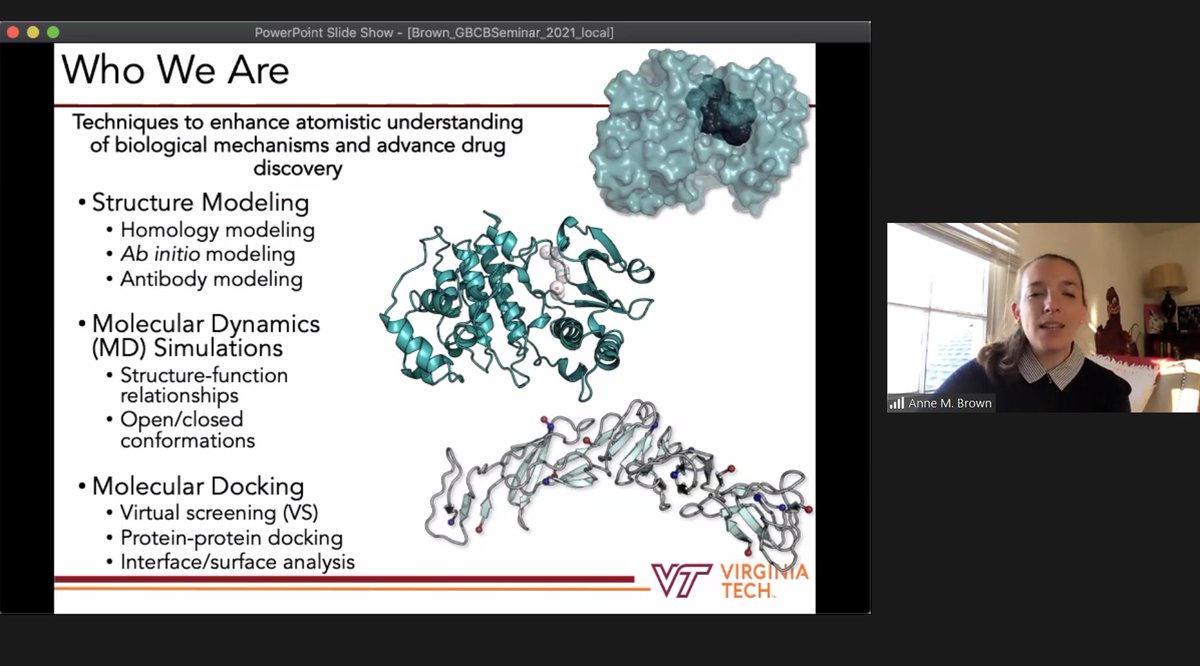Viewport: 1200px width, 666px height.
Task: Click the 'Who We Are' slide title
Action: click(176, 70)
